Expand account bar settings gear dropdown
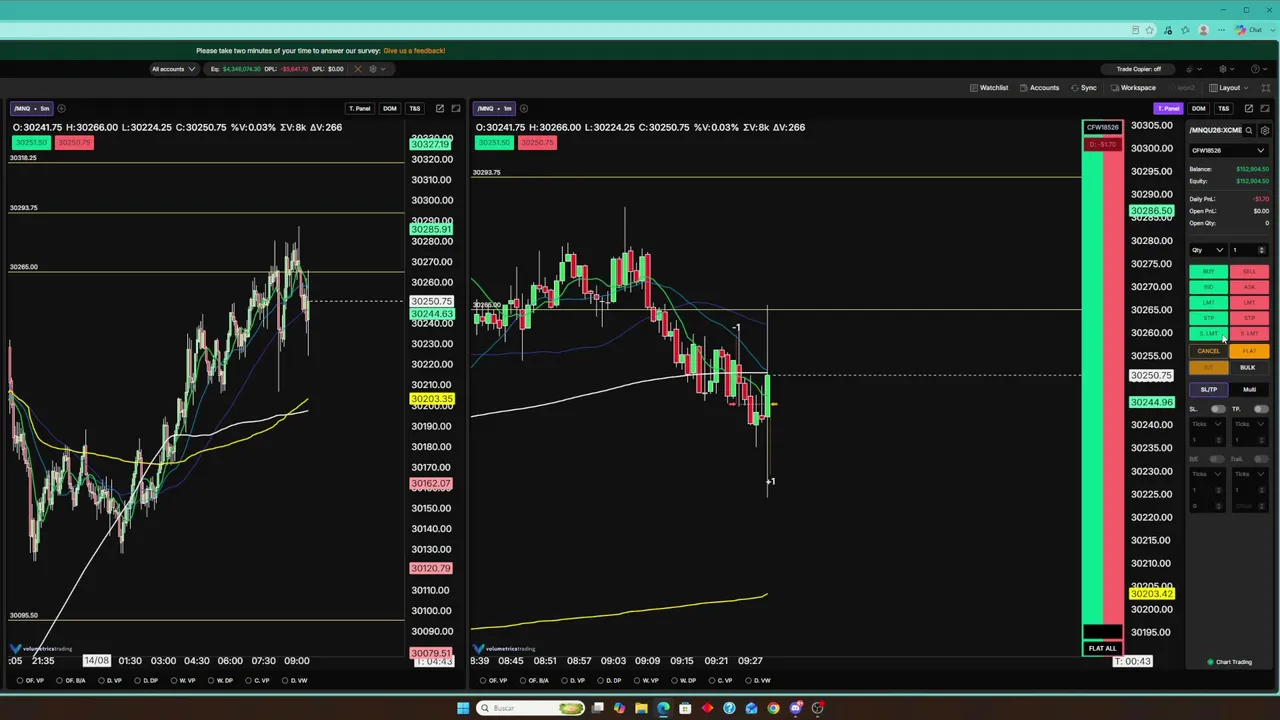Viewport: 1280px width, 720px height. pos(377,69)
